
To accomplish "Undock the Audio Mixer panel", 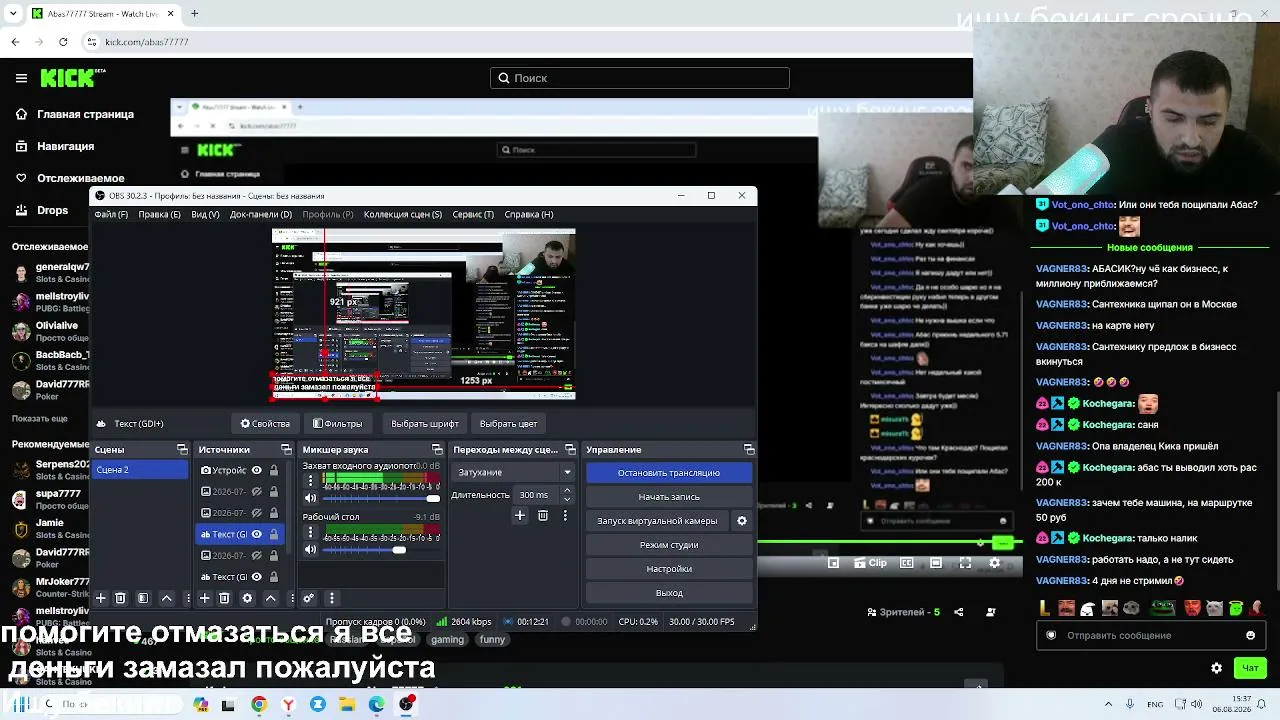I will (x=437, y=450).
